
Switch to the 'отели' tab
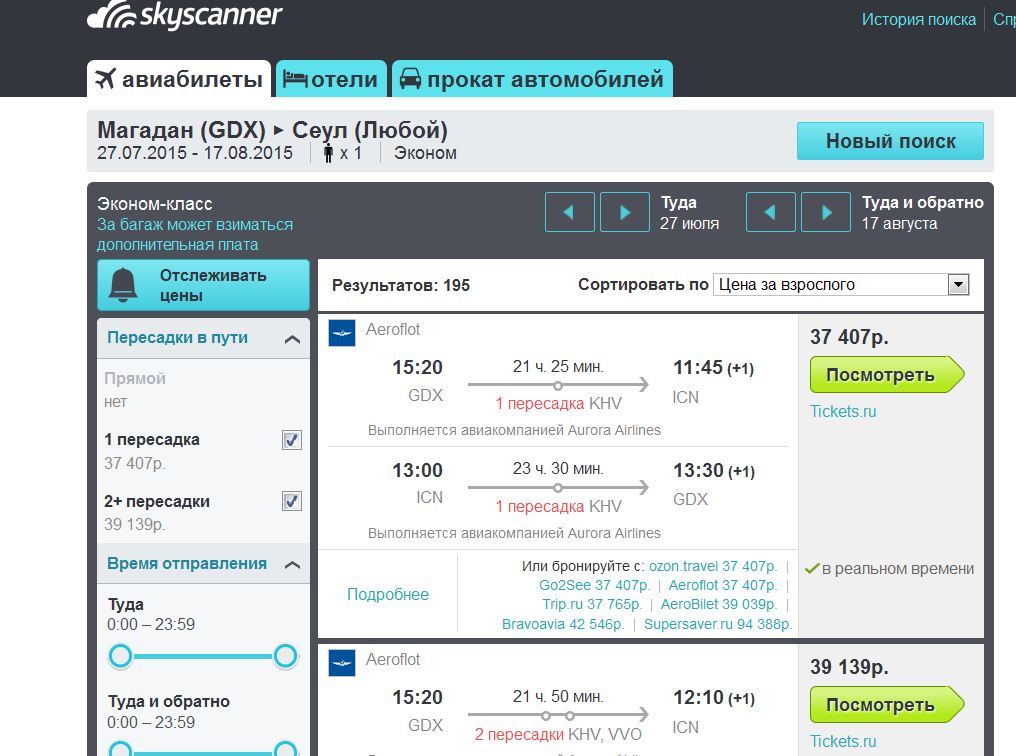[x=331, y=79]
